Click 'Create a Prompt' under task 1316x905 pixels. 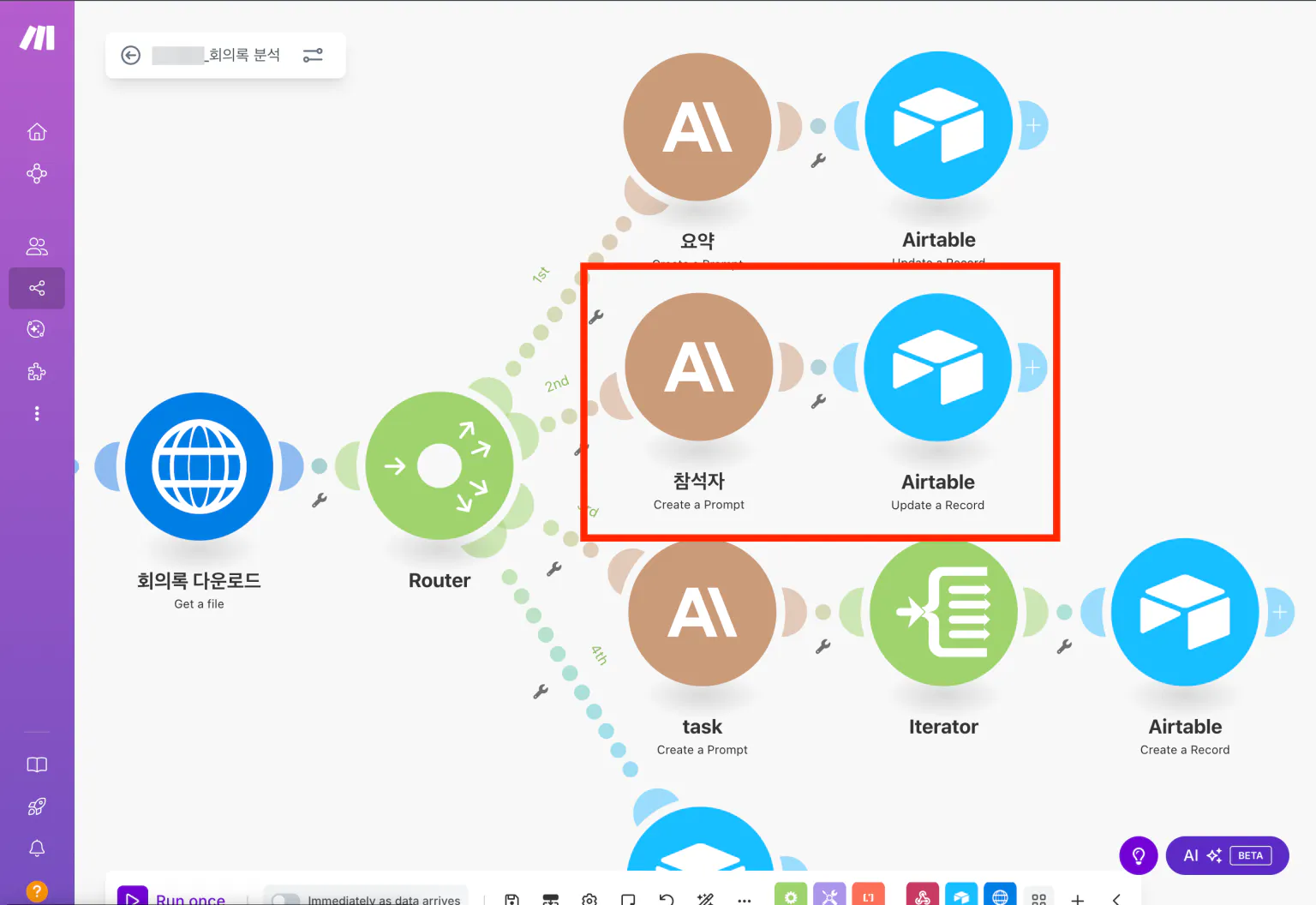[x=703, y=750]
